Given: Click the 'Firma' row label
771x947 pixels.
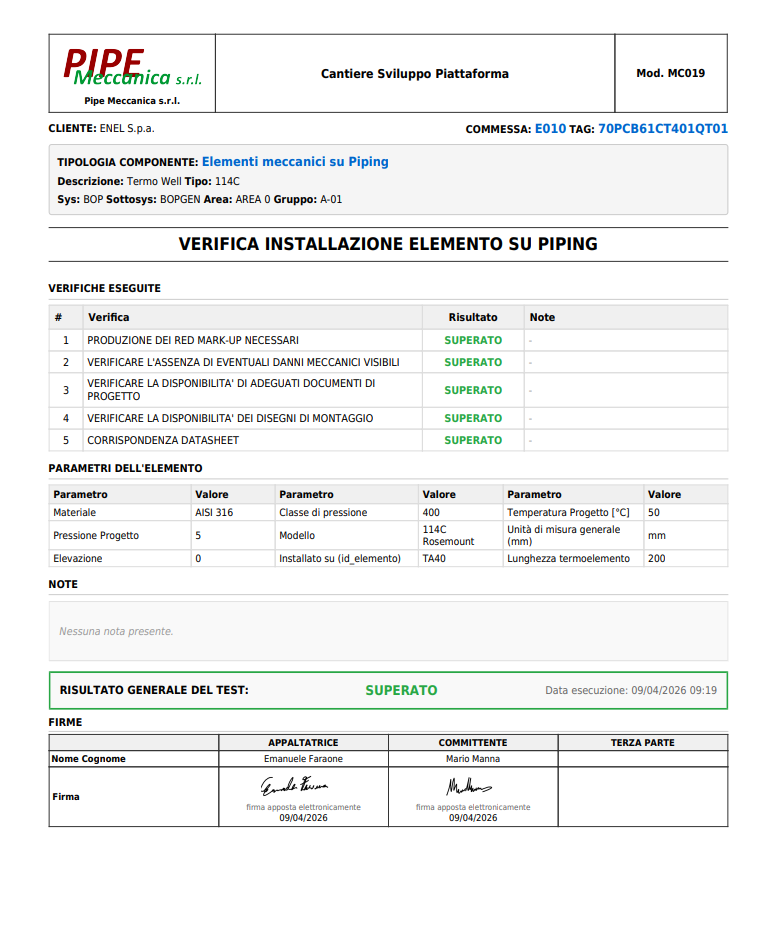Looking at the screenshot, I should click(66, 797).
